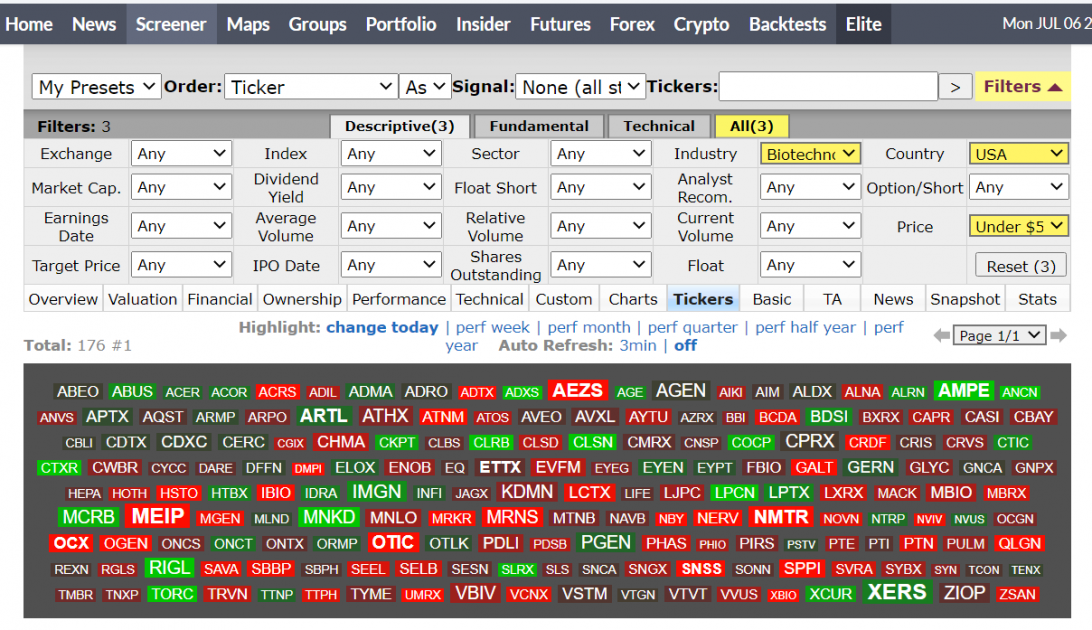Viewport: 1092px width, 630px height.
Task: Open the NMTR ticker
Action: point(781,517)
